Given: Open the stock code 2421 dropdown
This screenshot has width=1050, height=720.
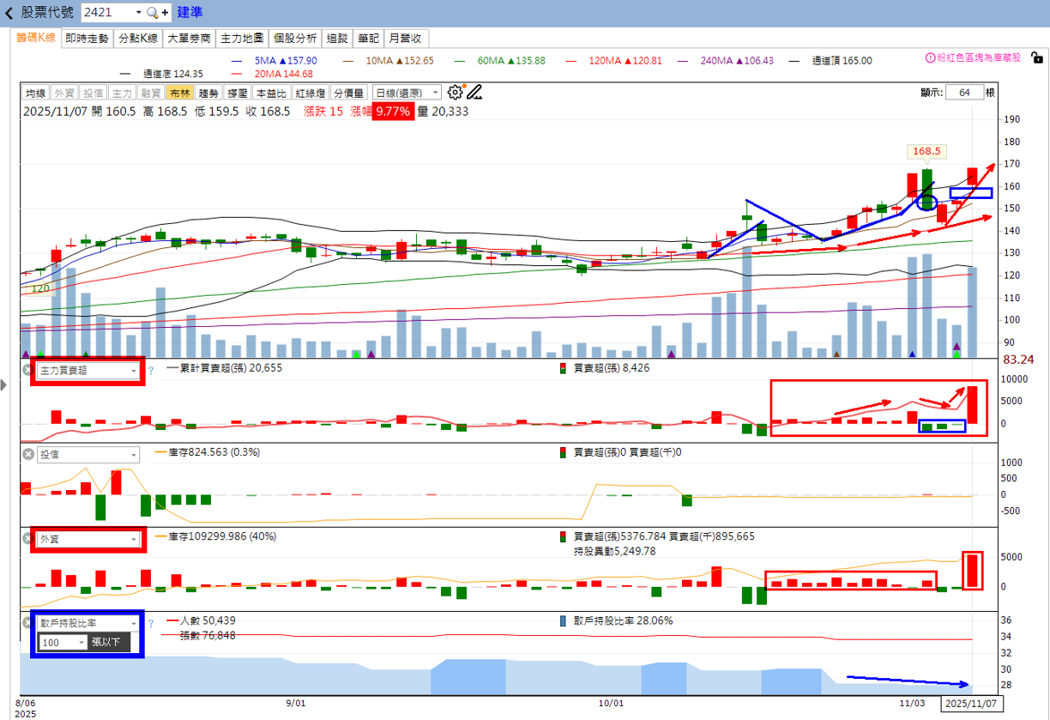Looking at the screenshot, I should click(138, 12).
